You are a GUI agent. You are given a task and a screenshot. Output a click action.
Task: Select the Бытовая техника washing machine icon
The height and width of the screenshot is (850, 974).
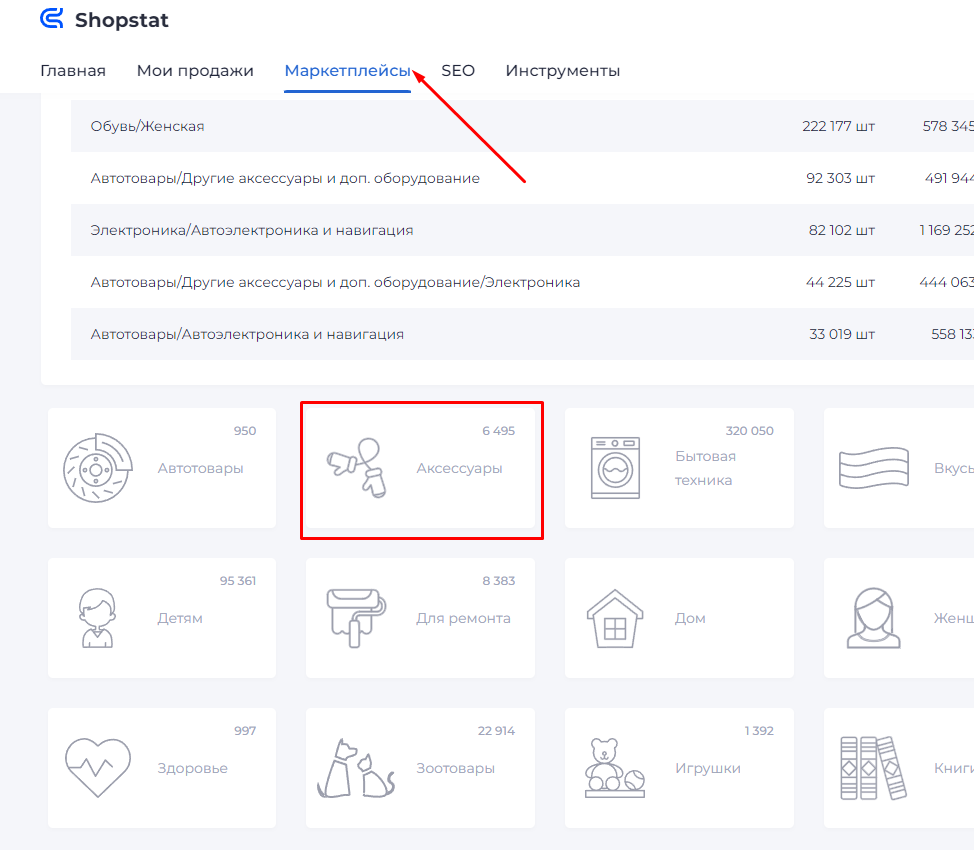615,468
